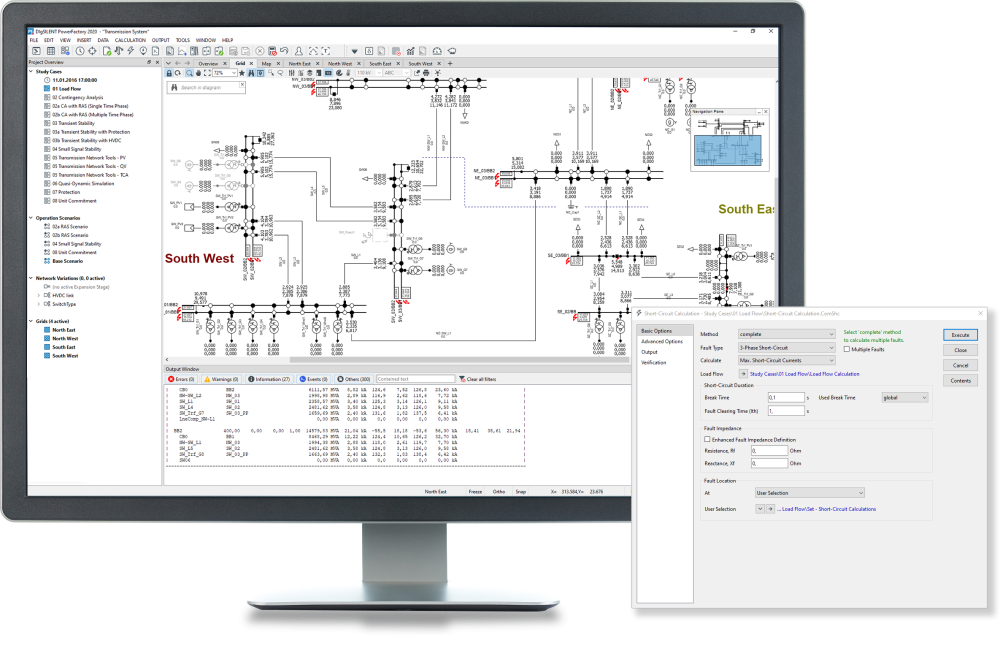
Task: Open Advanced Options page in dialog
Action: click(661, 341)
